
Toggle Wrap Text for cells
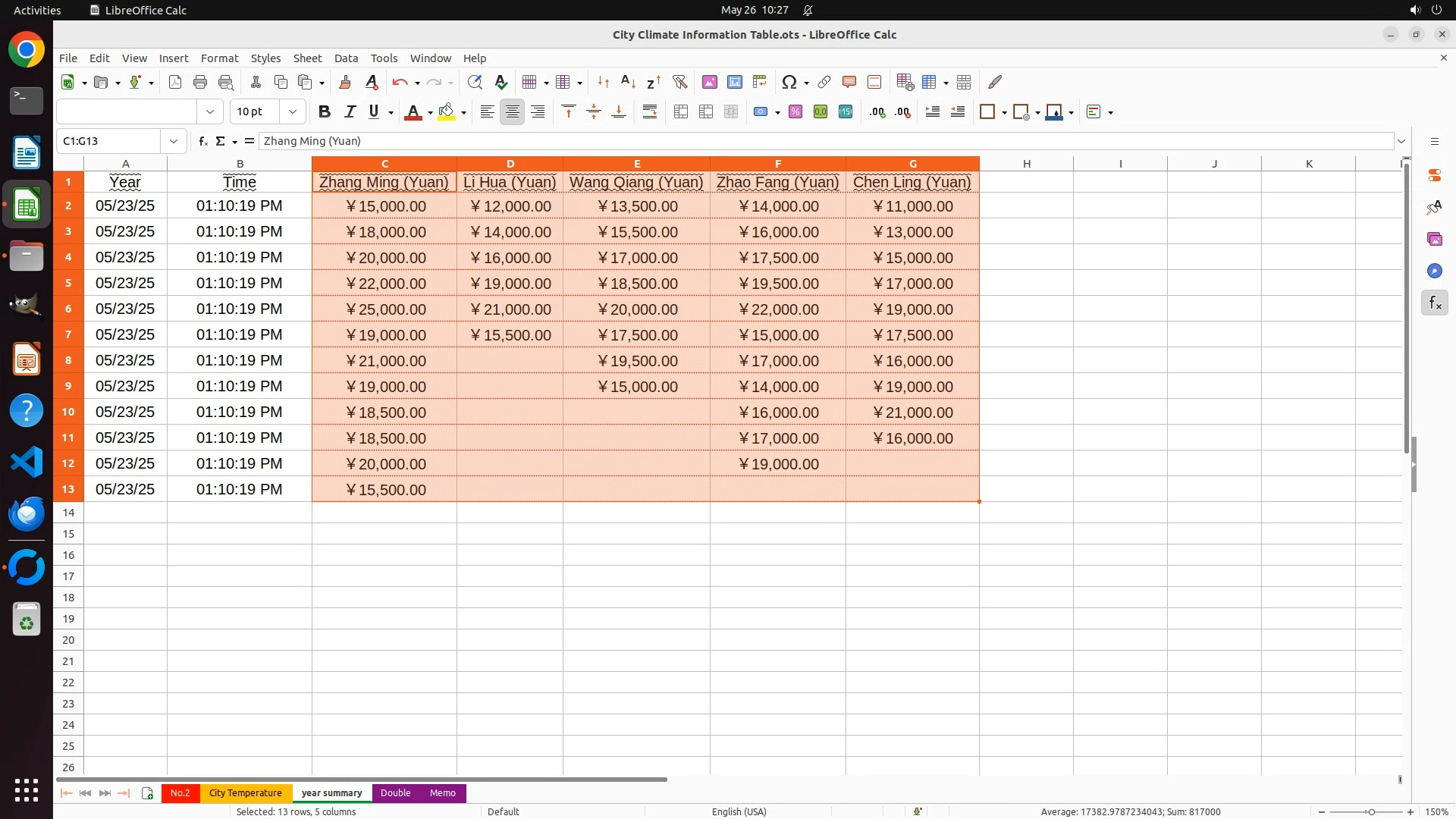[650, 112]
